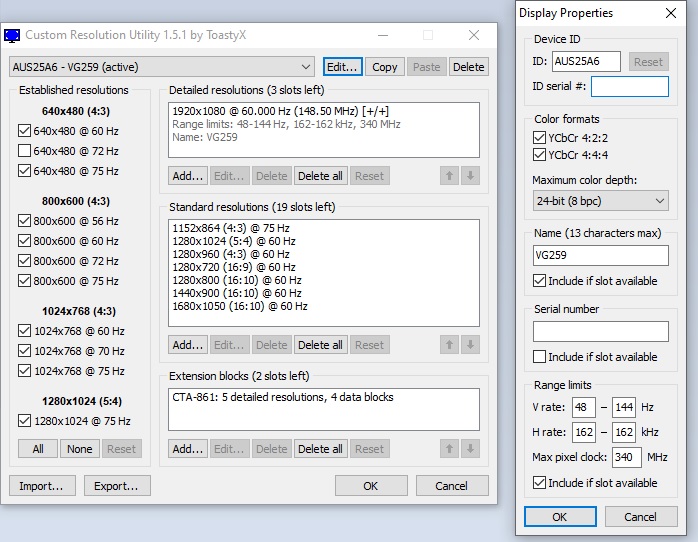Click the ID serial # field
Image resolution: width=698 pixels, height=542 pixels.
(x=629, y=87)
